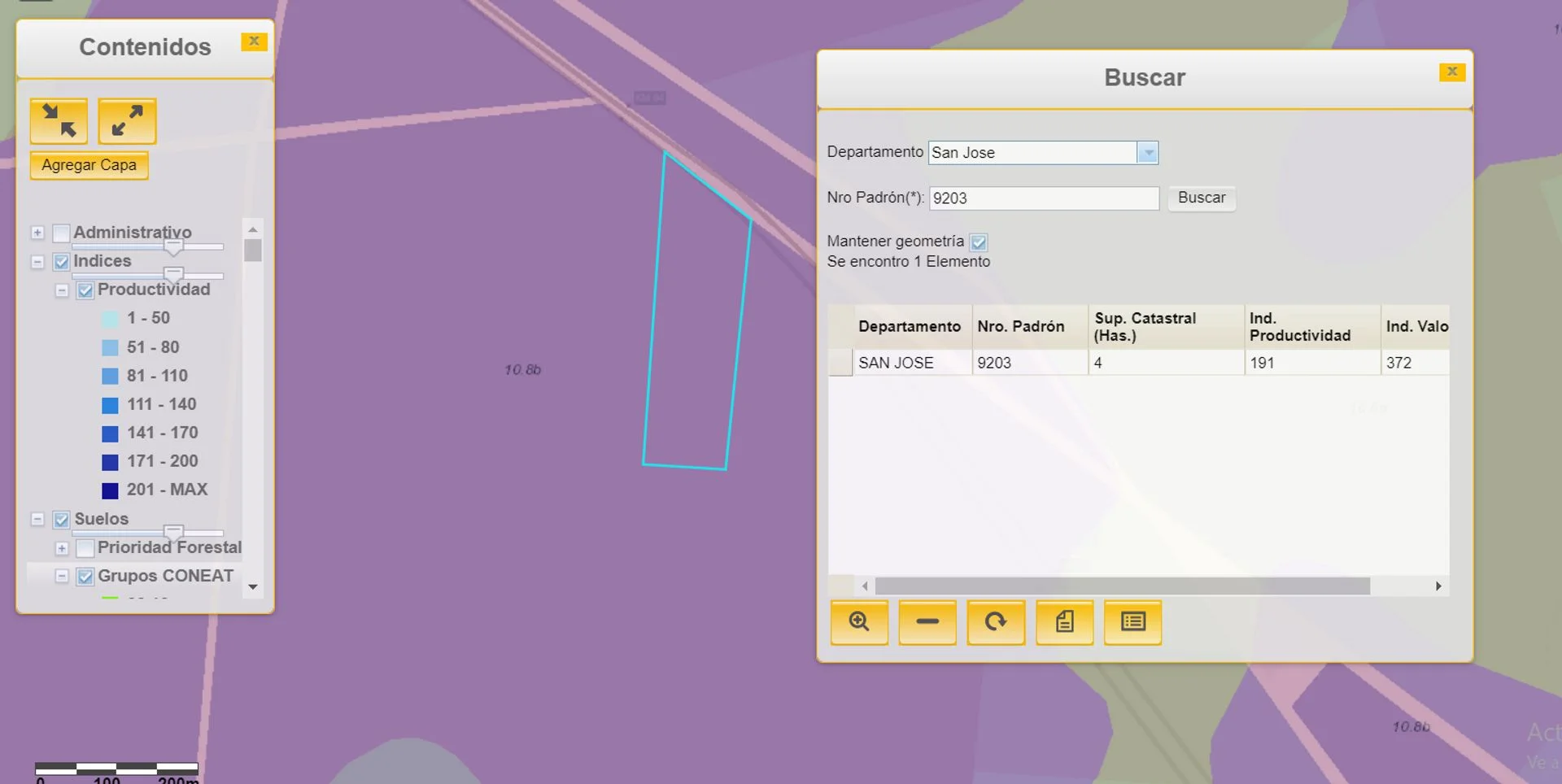Screen dimensions: 1562x784
Task: Click the Suelos opacity slider handle
Action: (173, 532)
